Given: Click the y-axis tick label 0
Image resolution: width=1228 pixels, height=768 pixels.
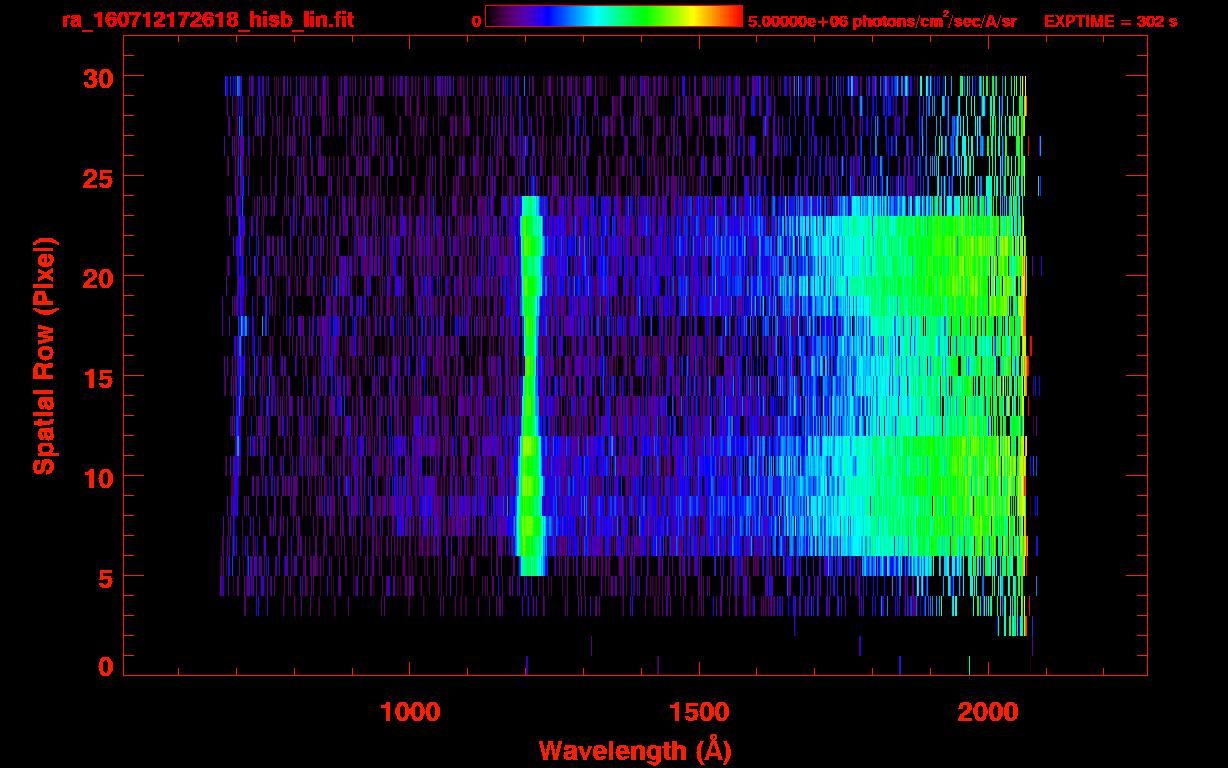Looking at the screenshot, I should click(105, 667).
